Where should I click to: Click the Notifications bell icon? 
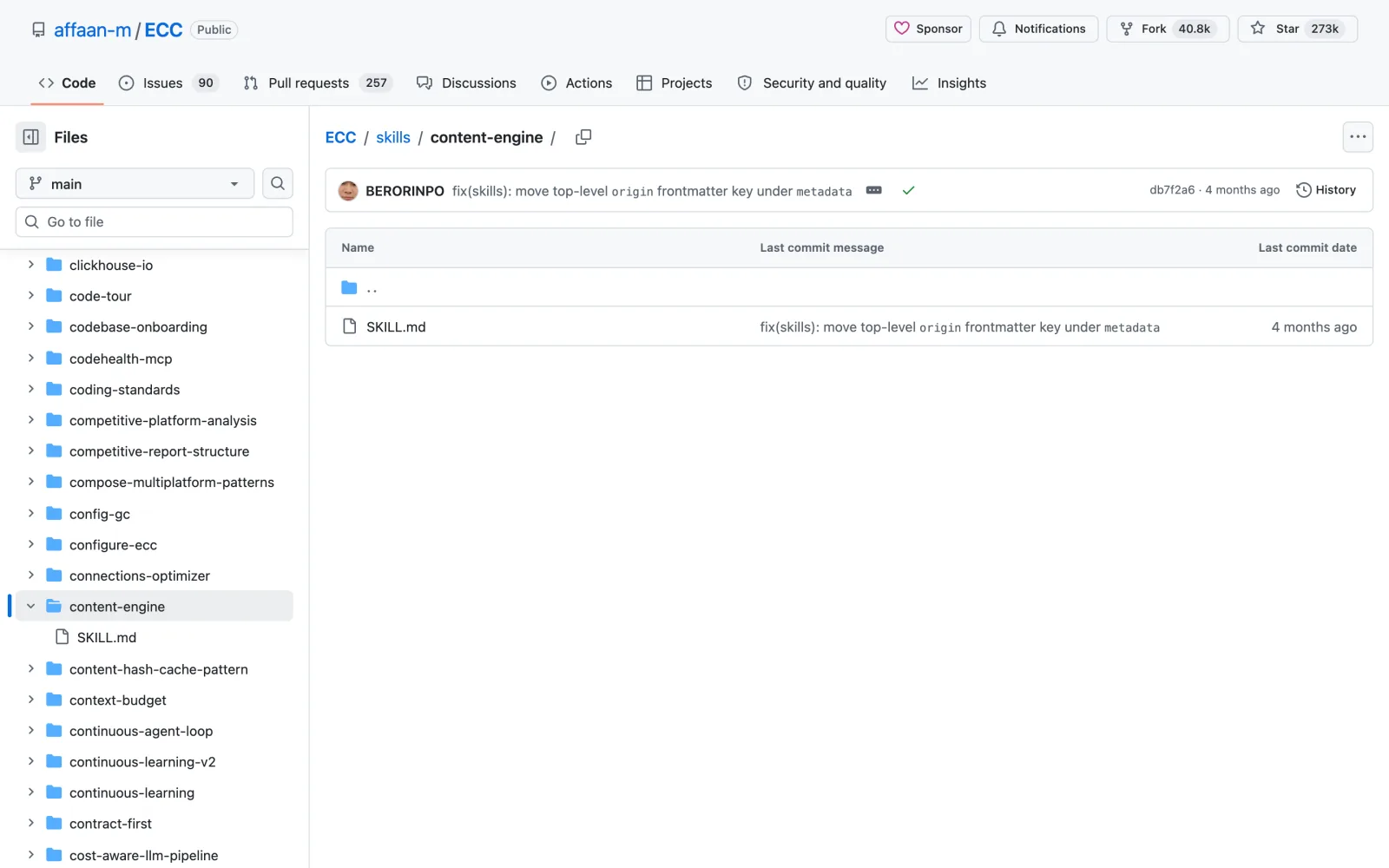coord(999,29)
